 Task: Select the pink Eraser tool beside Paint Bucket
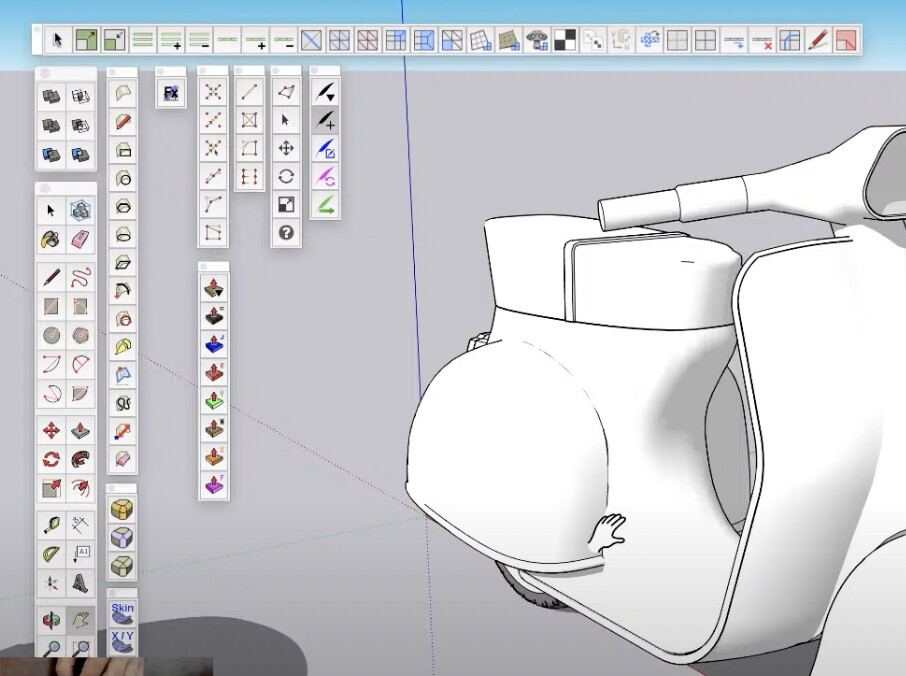tap(80, 239)
